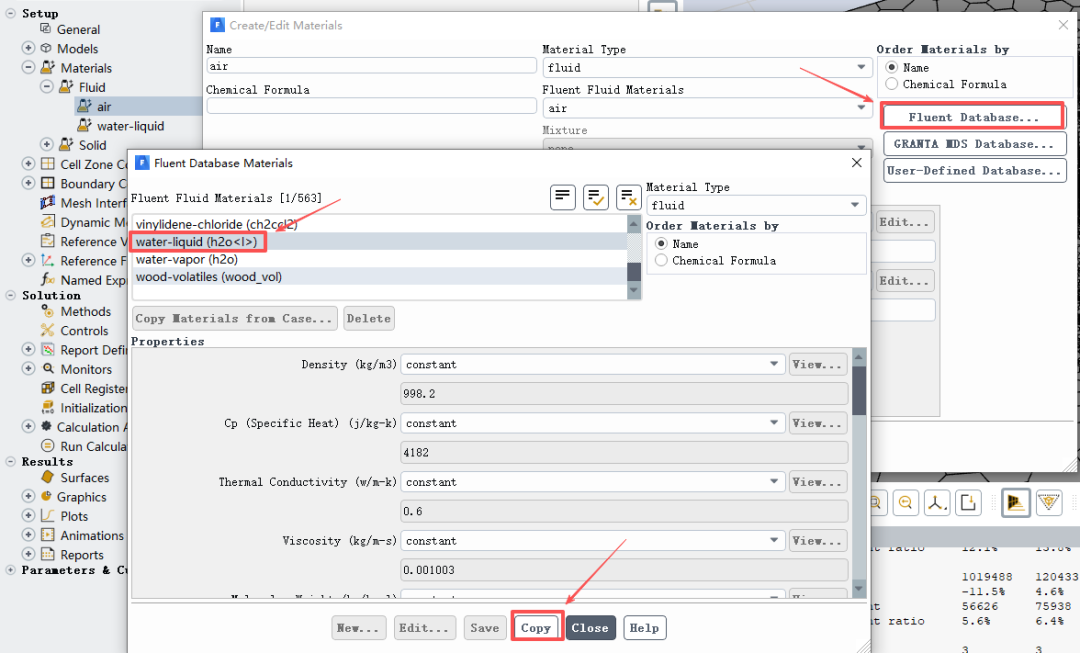This screenshot has height=653, width=1080.
Task: Open Viscosity method dropdown
Action: [x=592, y=541]
